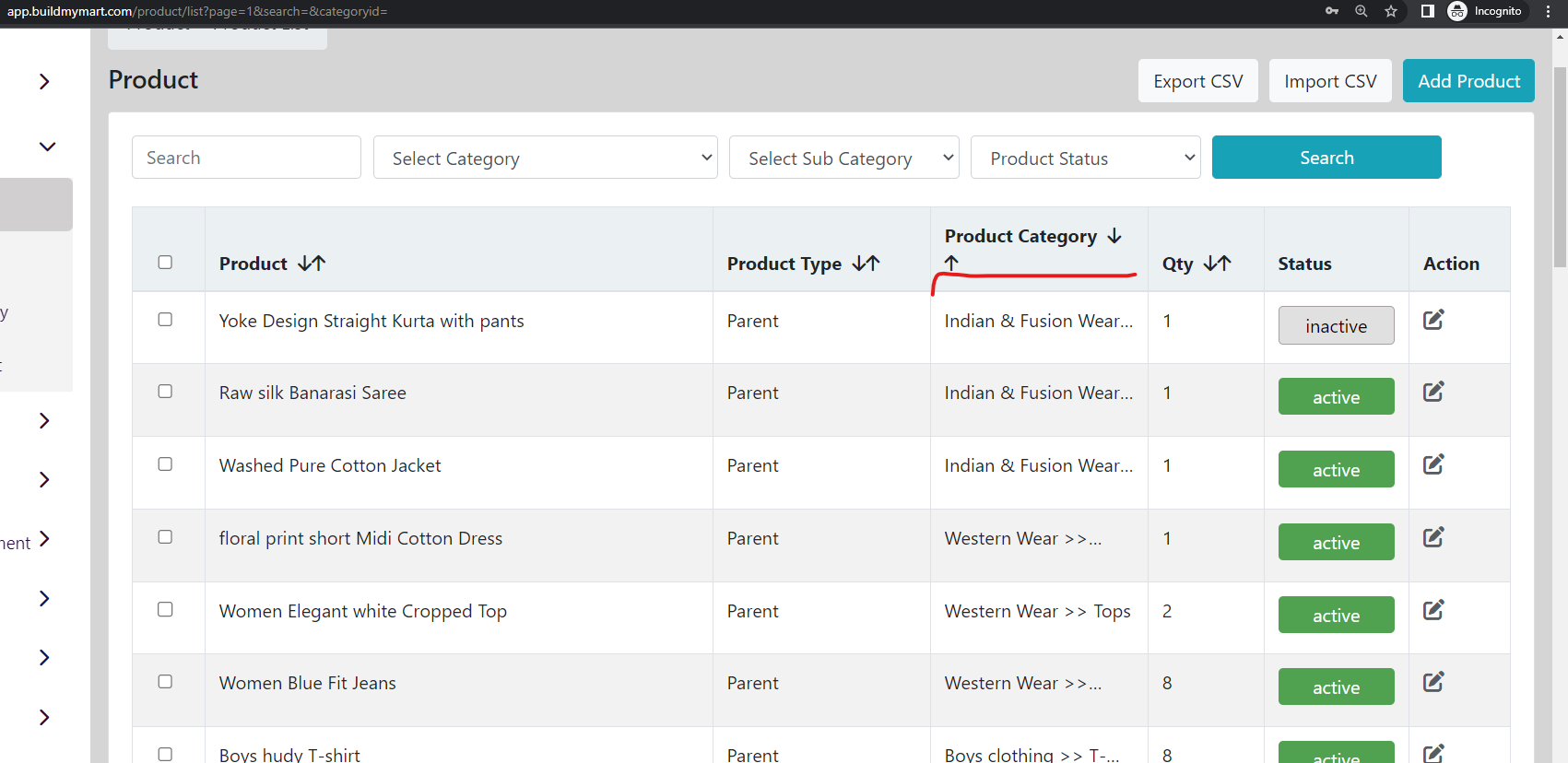Sort table by Qty arrows
This screenshot has height=763, width=1568.
pyautogui.click(x=1217, y=264)
